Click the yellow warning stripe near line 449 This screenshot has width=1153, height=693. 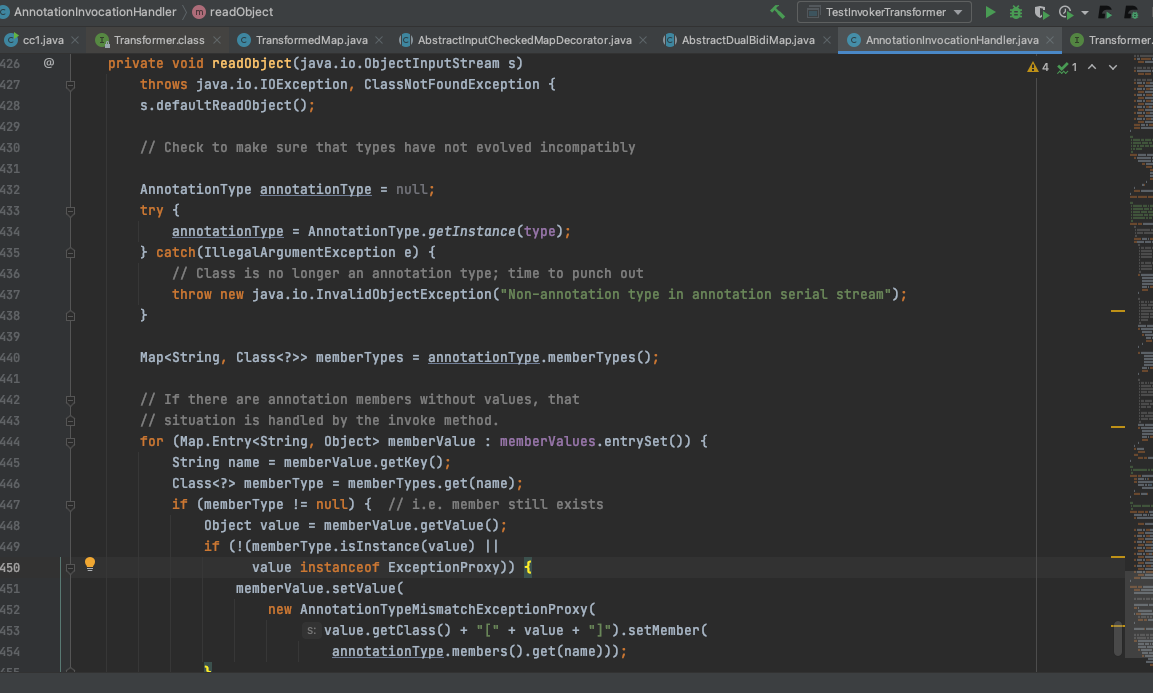pyautogui.click(x=1118, y=557)
